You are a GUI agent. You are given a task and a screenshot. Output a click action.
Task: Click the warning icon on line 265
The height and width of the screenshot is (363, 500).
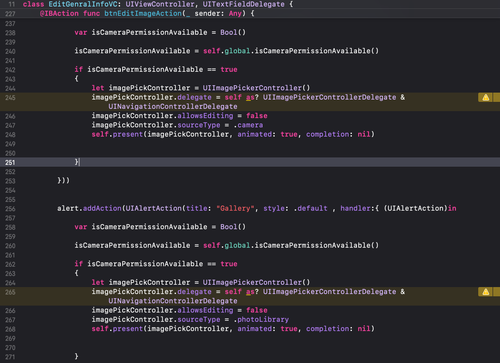click(486, 292)
